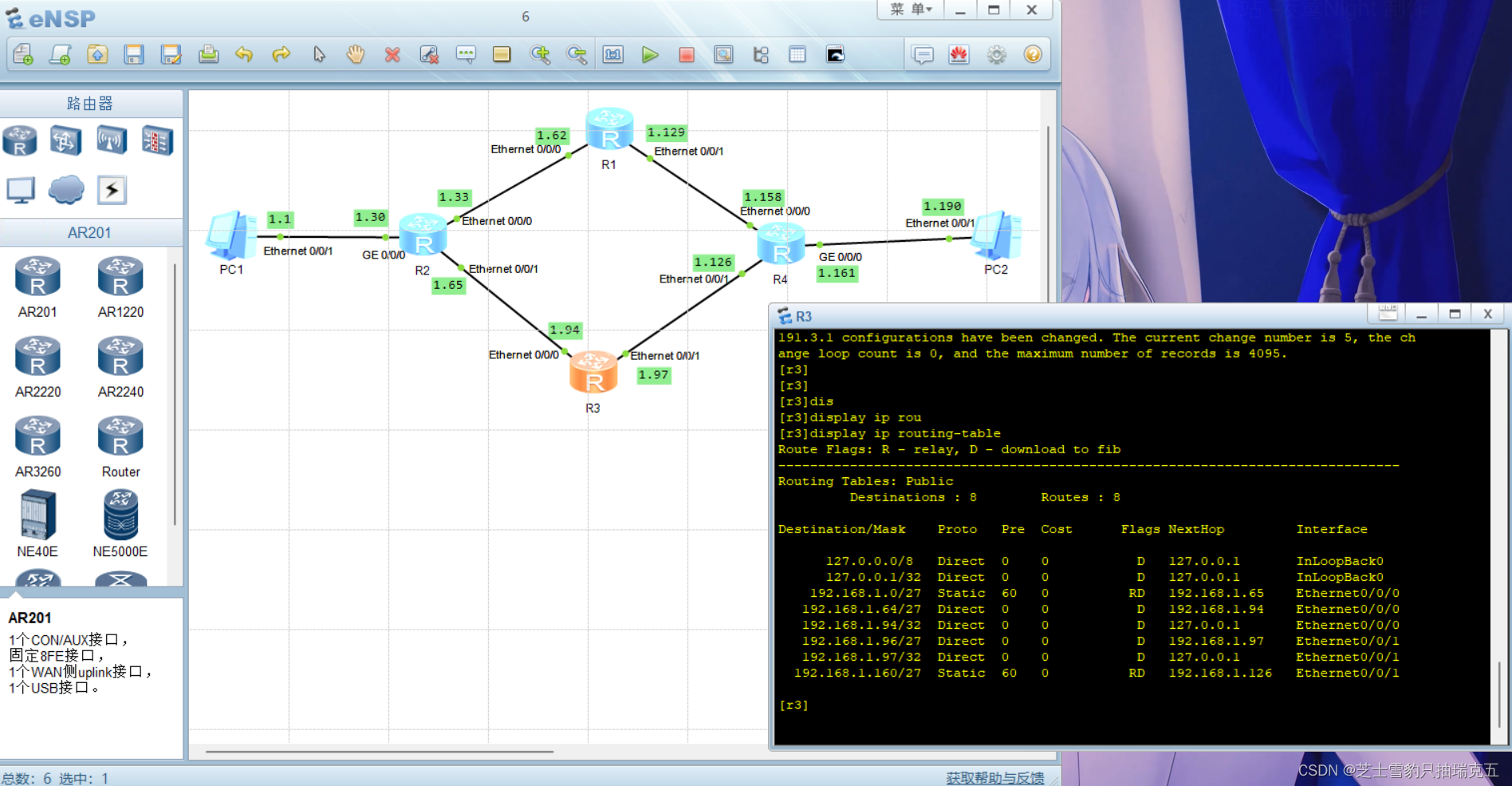Minimize the R3 terminal window

tap(1422, 314)
